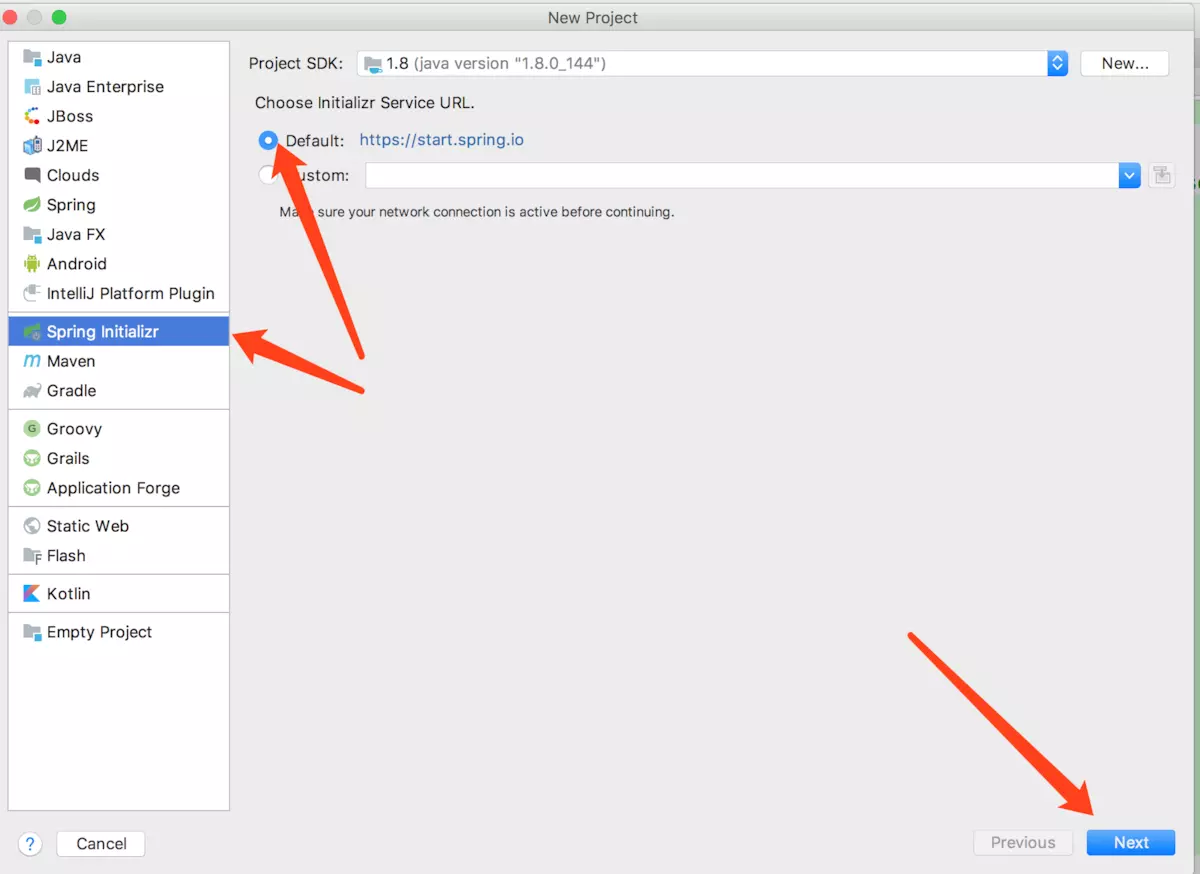The height and width of the screenshot is (874, 1200).
Task: Select the Kotlin logo icon
Action: pos(32,594)
